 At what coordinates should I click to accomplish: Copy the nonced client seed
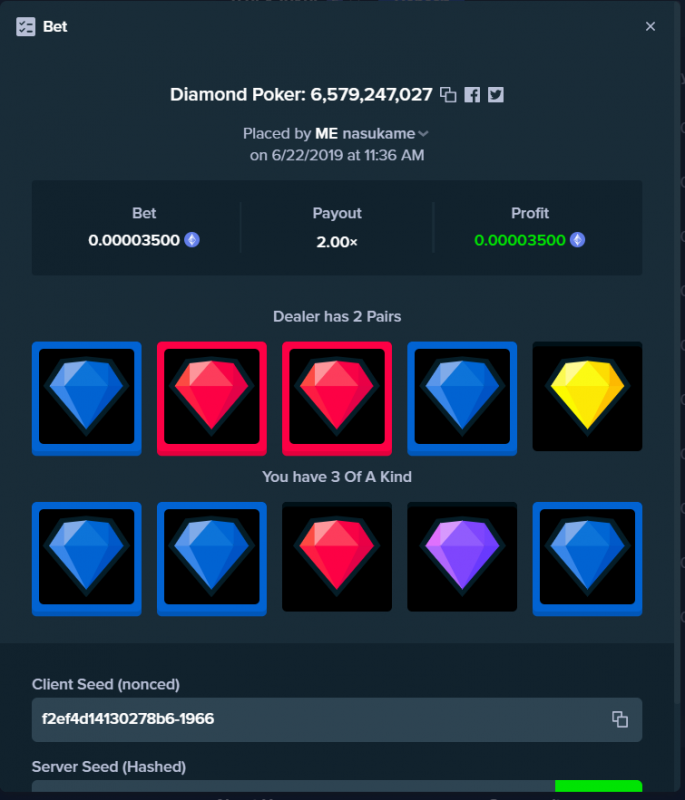(620, 719)
